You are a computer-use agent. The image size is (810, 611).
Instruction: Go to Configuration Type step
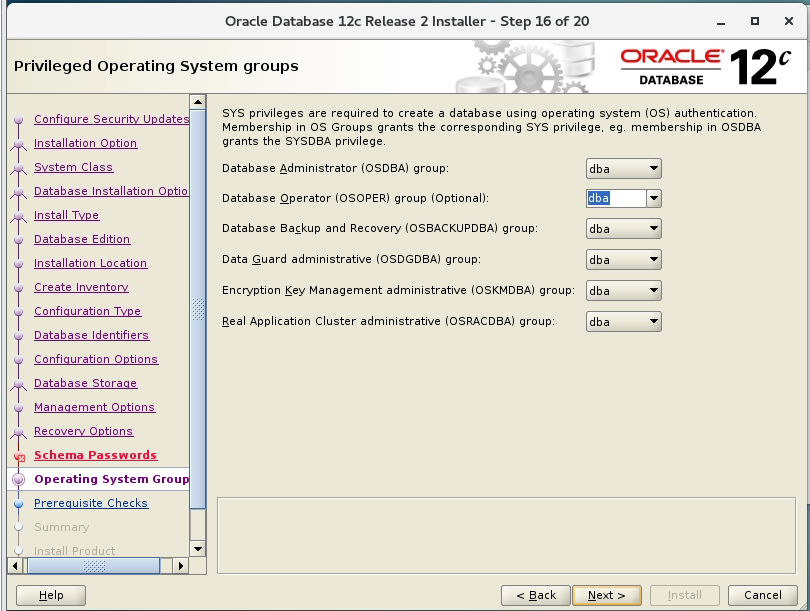click(87, 311)
